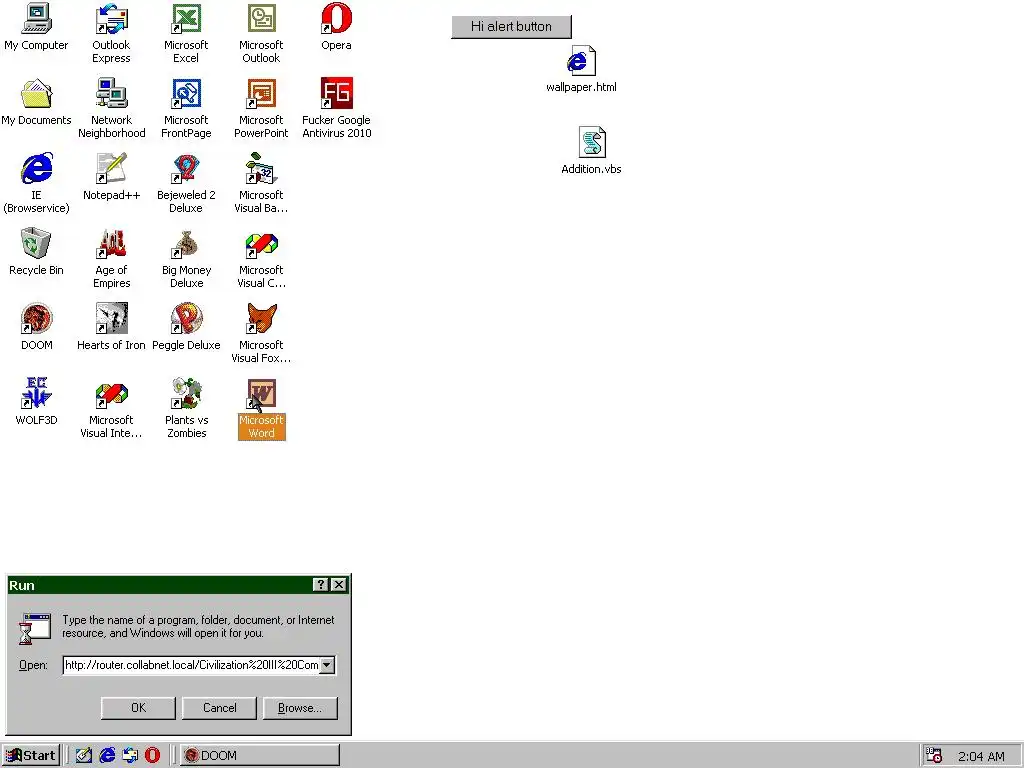Expand the Open combo box dropdown arrow
This screenshot has height=768, width=1024.
pyautogui.click(x=328, y=665)
